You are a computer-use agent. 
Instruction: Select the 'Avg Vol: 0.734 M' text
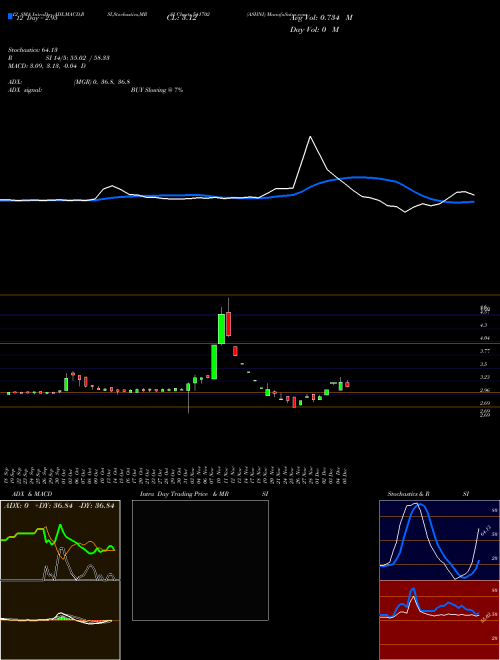pyautogui.click(x=321, y=18)
